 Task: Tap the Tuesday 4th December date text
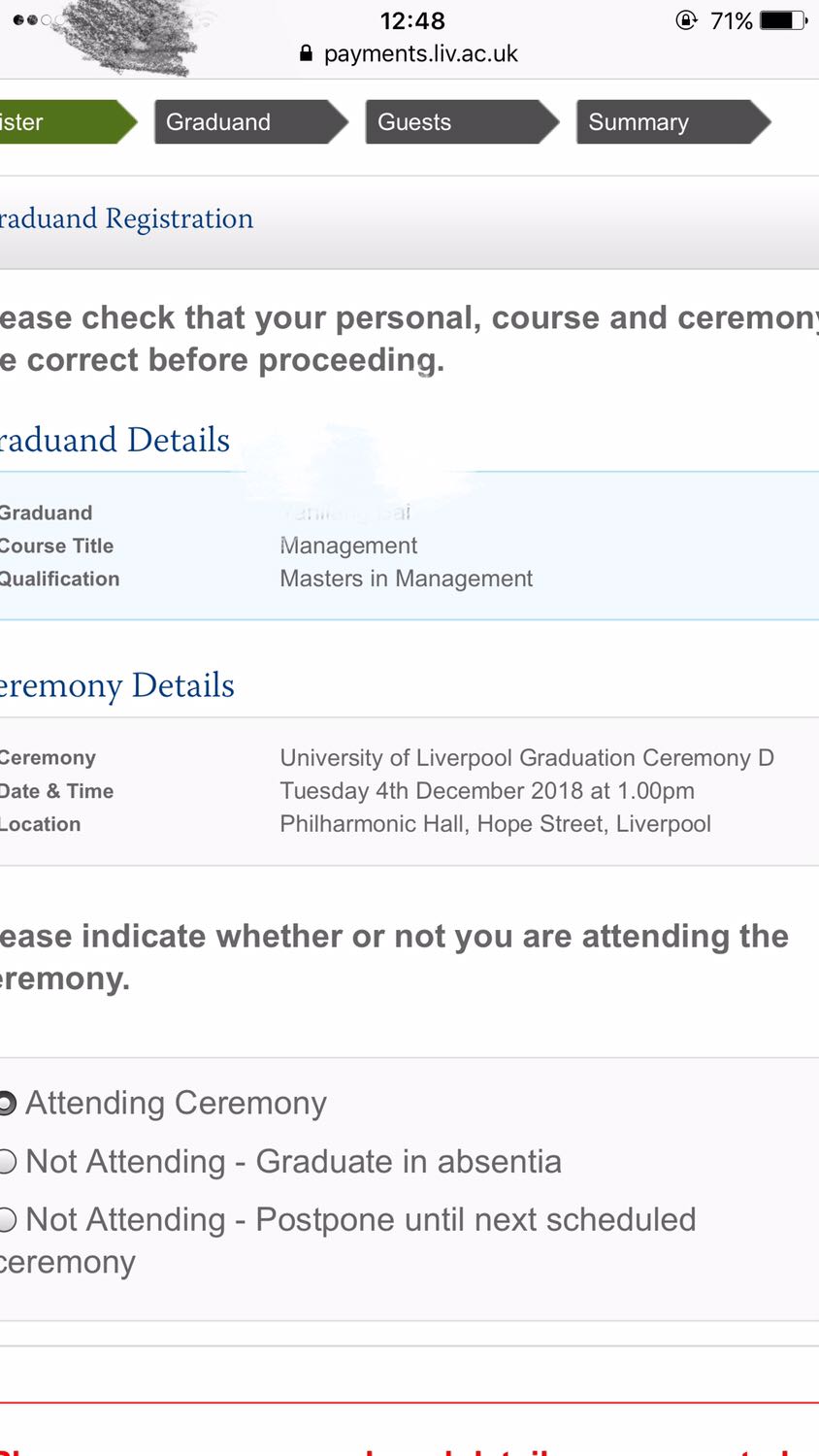pyautogui.click(x=486, y=791)
